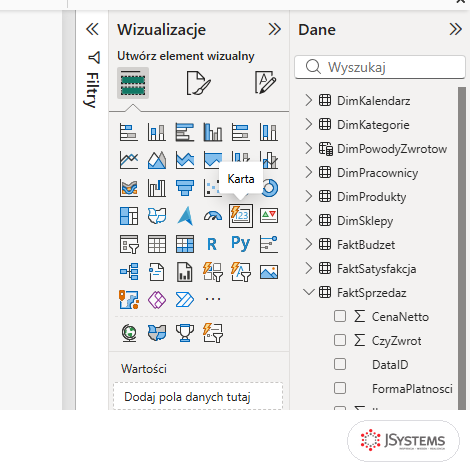Click the Wyszukaj search field
The height and width of the screenshot is (472, 470).
(x=380, y=67)
